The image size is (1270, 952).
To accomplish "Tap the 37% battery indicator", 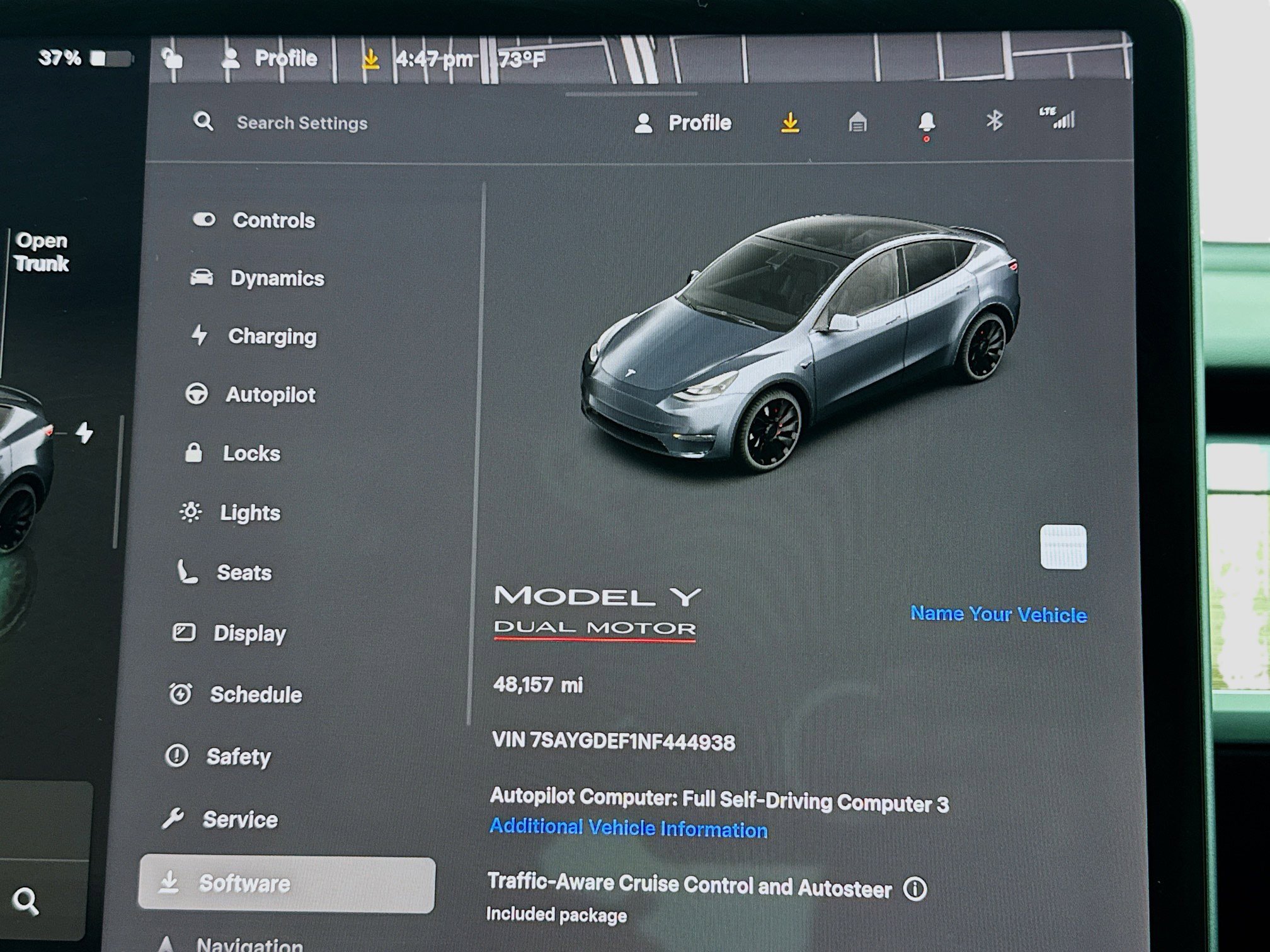I will tap(85, 59).
